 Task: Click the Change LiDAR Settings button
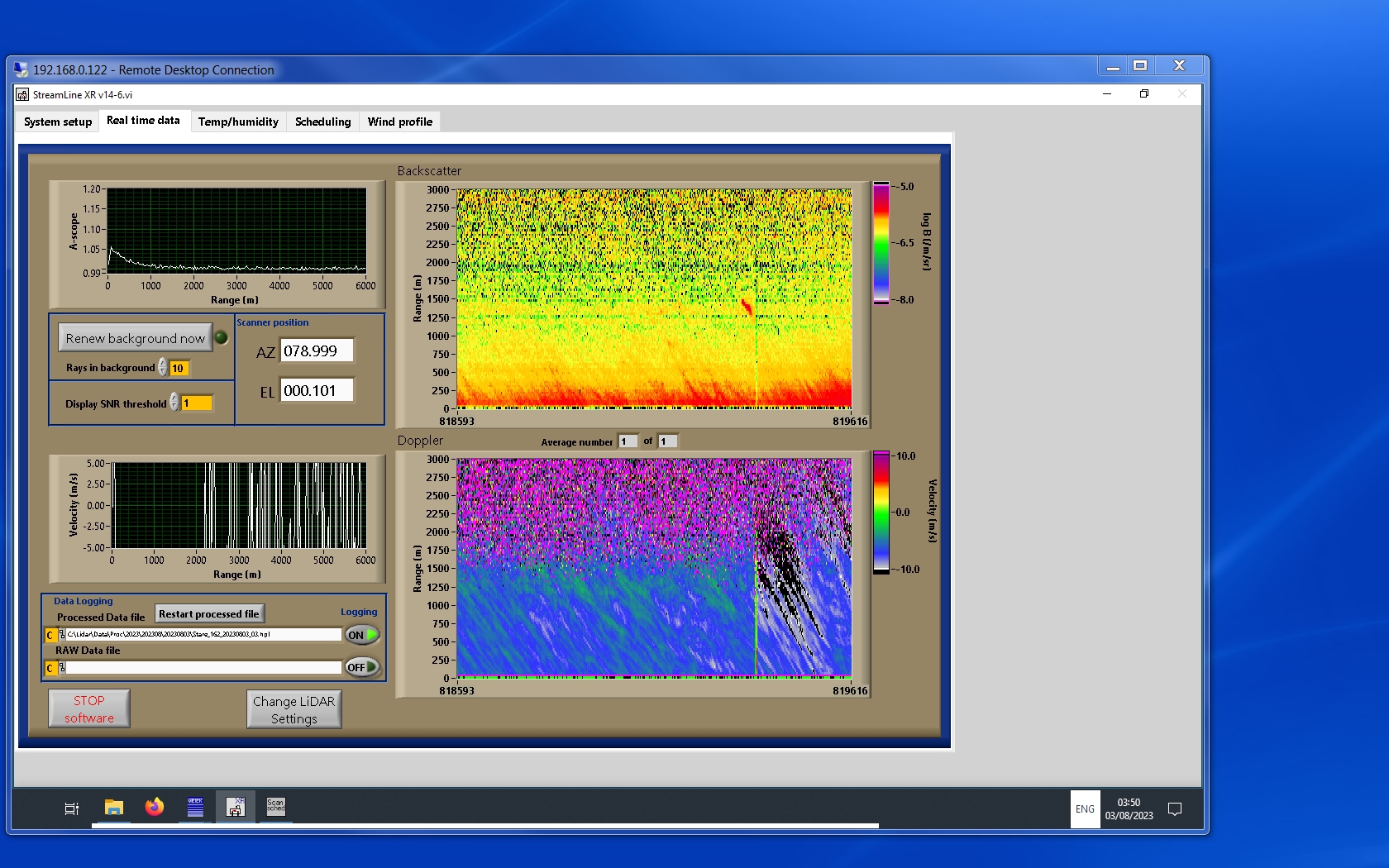tap(294, 709)
